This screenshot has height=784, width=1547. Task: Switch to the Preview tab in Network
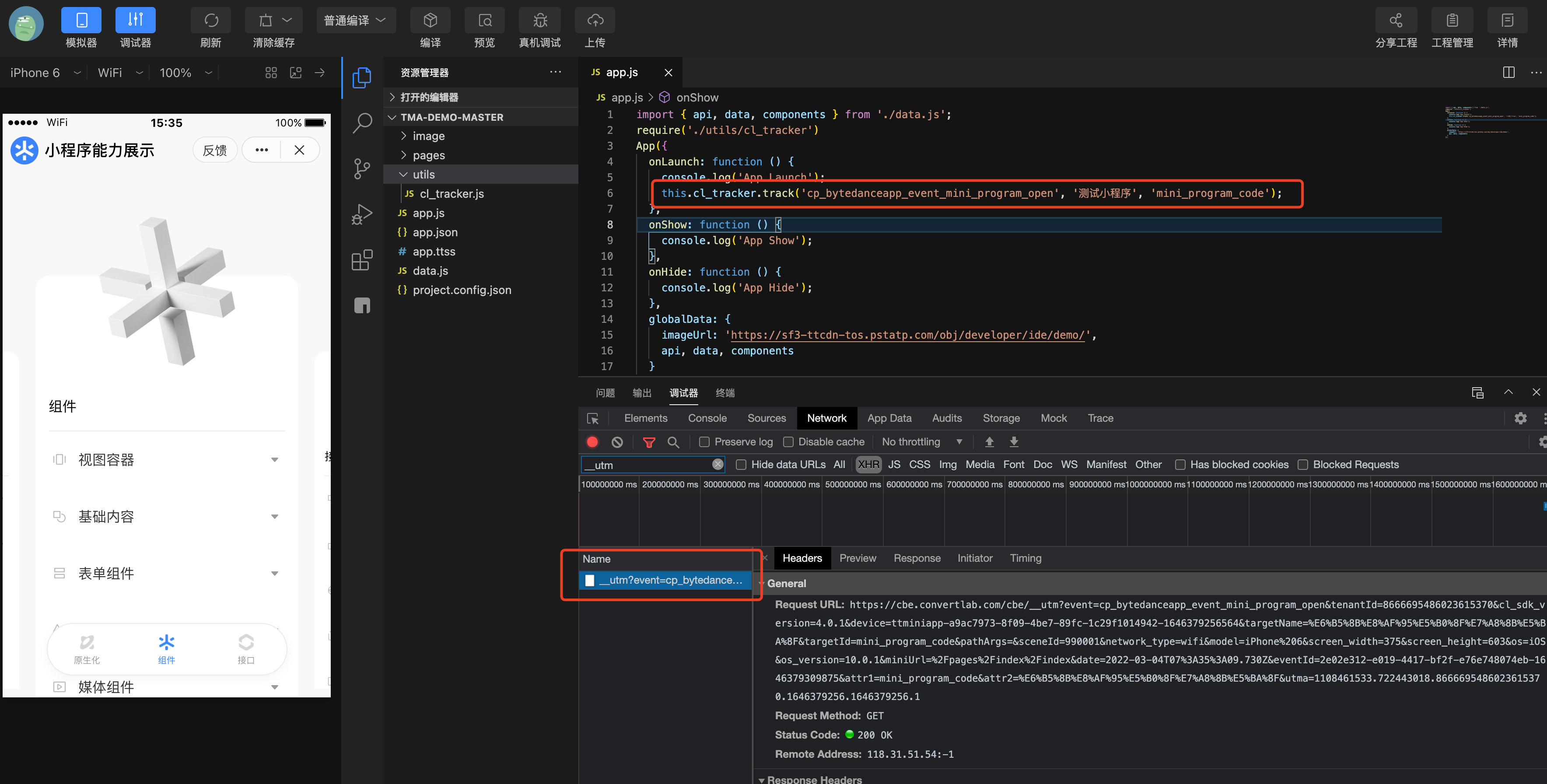pos(857,558)
